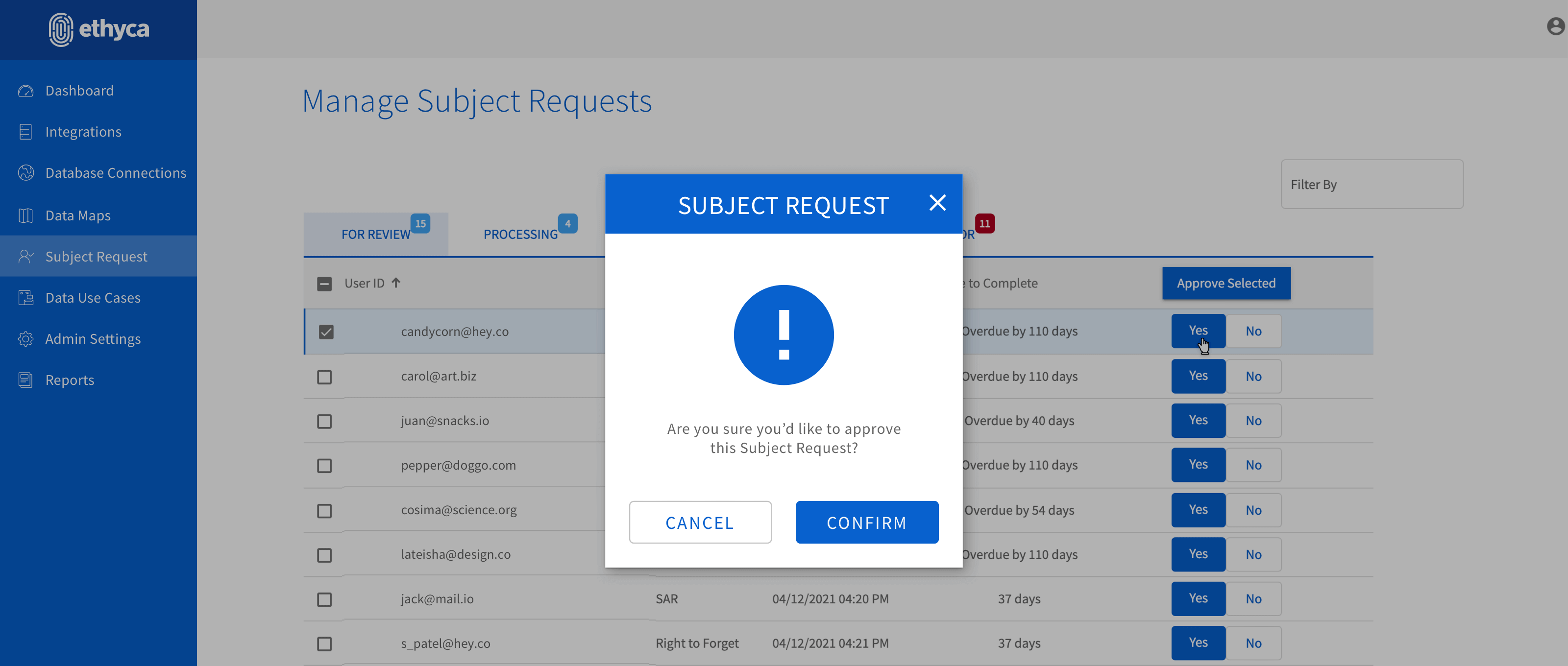Switch to the Processing tab
The image size is (1568, 666).
point(520,234)
